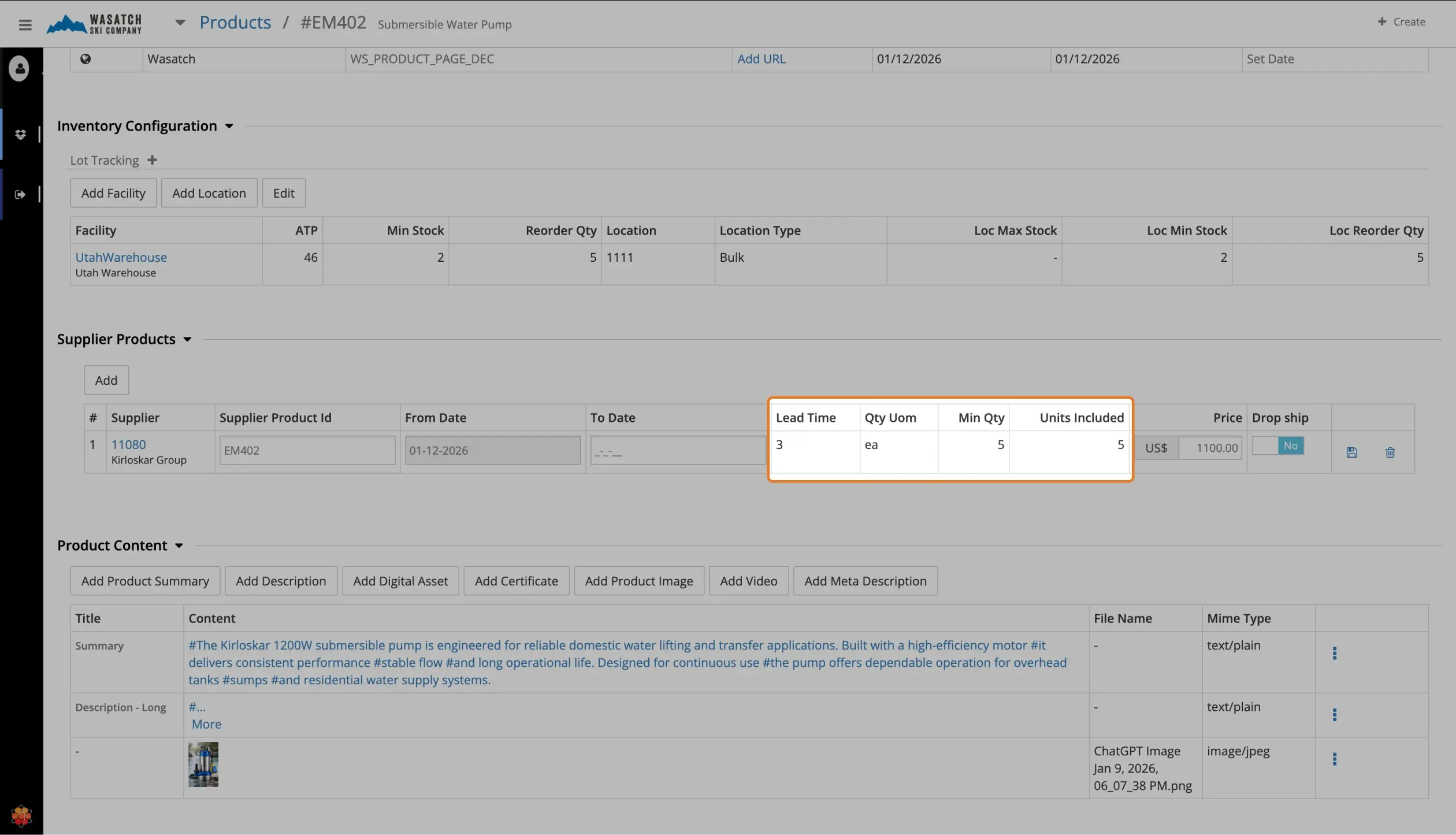The width and height of the screenshot is (1456, 835).
Task: Click the #EM402 product ID heading
Action: point(333,23)
